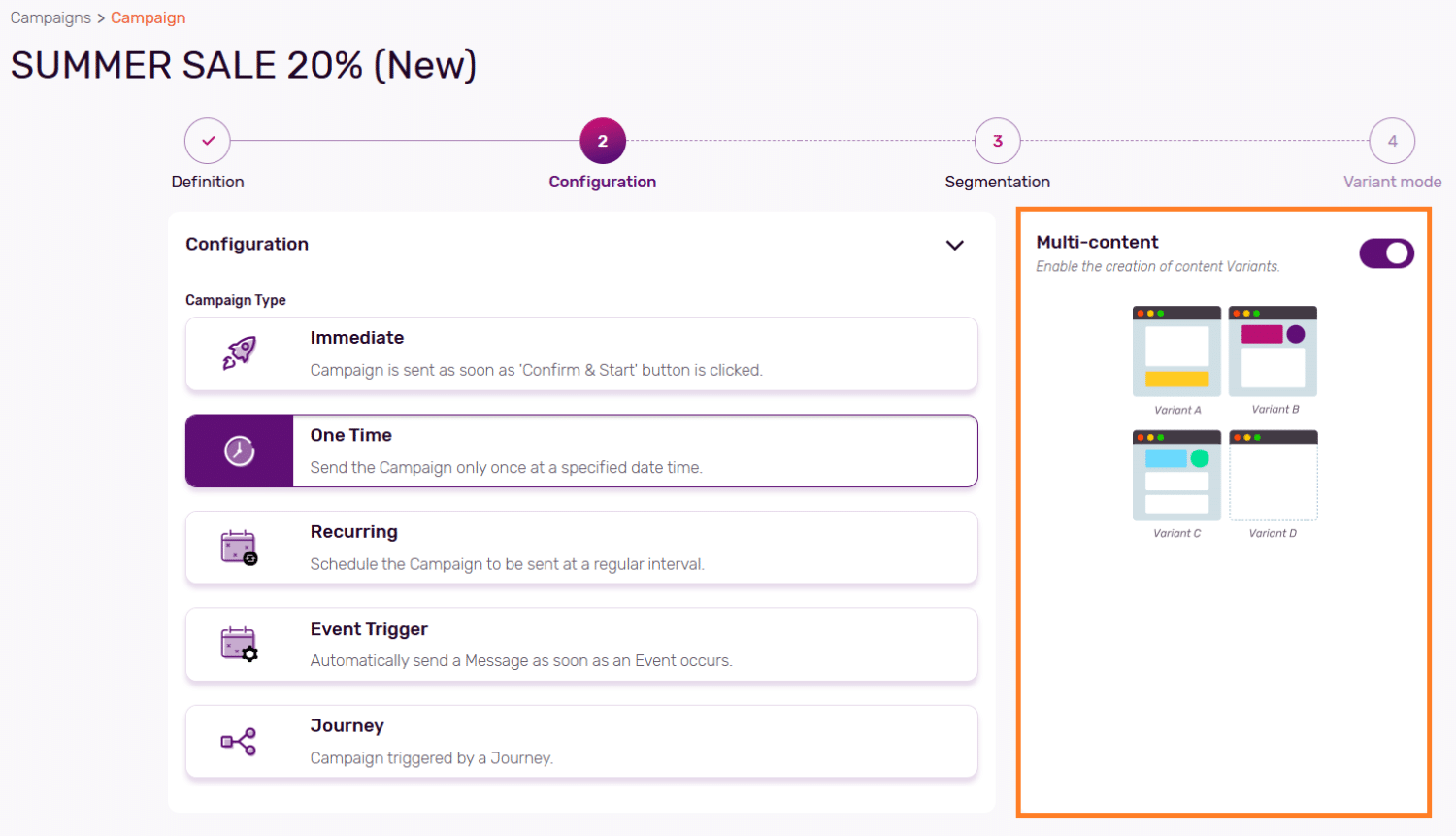
Task: Click the One Time clock icon
Action: click(x=239, y=451)
